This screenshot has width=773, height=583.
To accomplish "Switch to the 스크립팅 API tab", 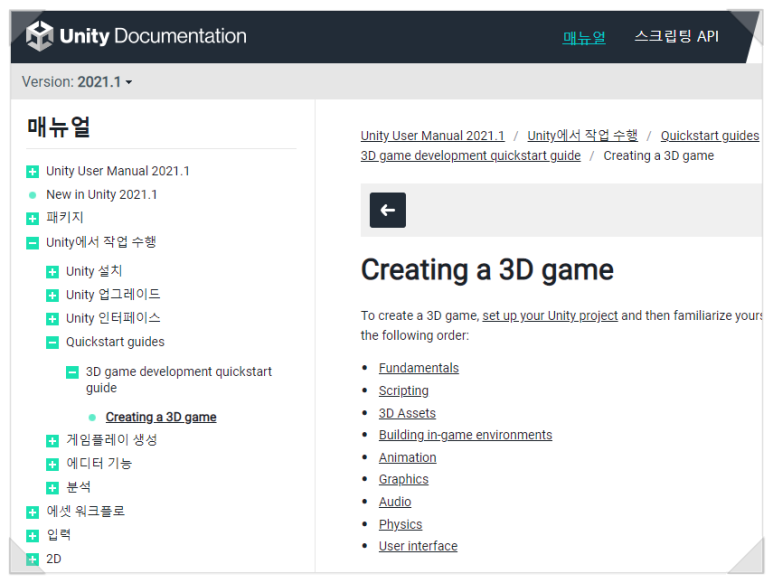I will pyautogui.click(x=676, y=36).
